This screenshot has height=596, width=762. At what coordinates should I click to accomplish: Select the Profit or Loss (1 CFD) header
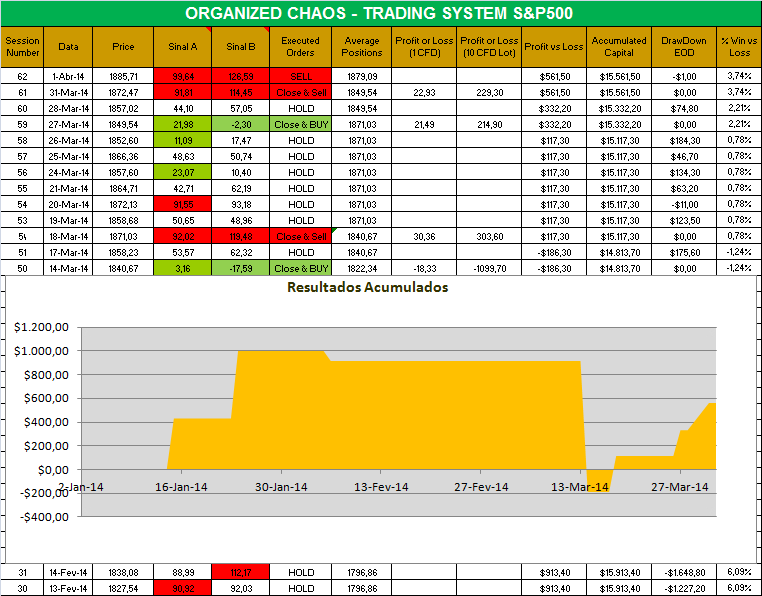point(424,47)
